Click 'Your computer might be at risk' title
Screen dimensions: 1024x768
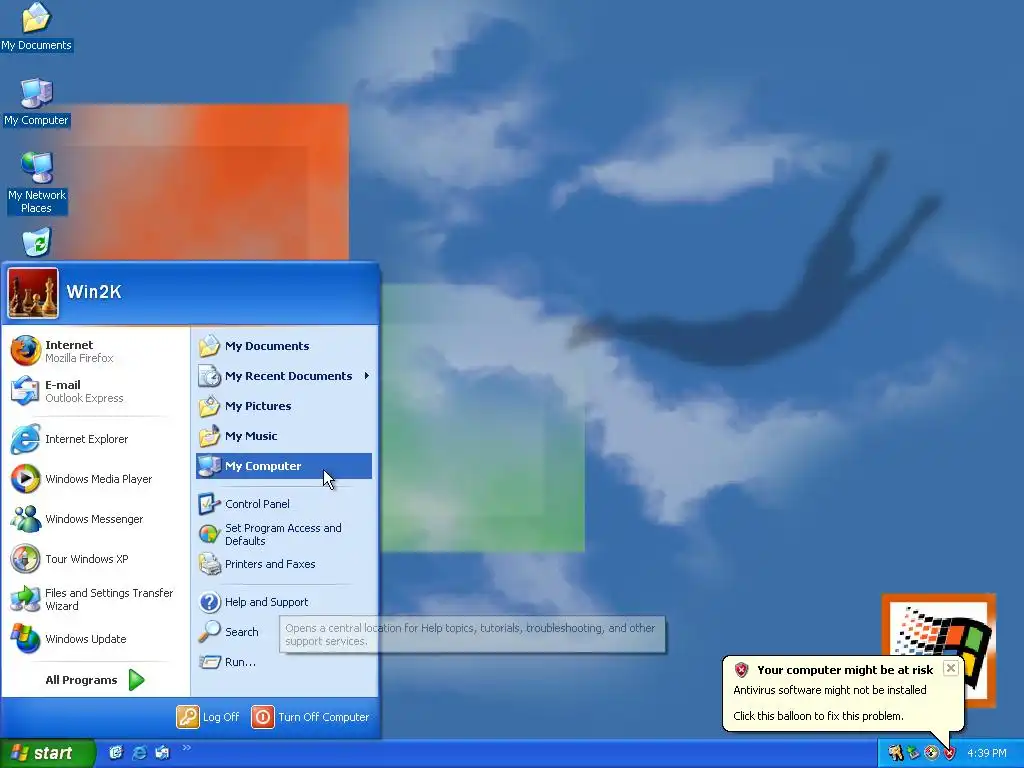845,670
